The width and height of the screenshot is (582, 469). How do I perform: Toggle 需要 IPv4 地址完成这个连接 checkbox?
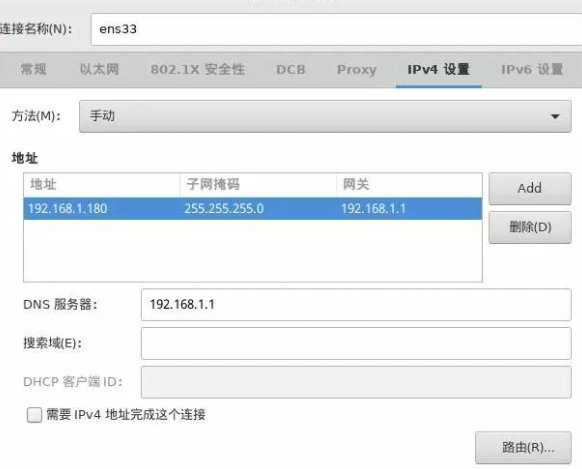click(34, 415)
